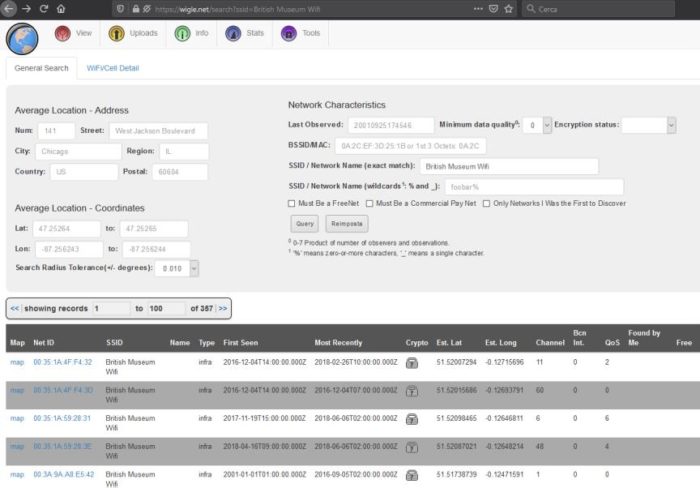Click crypto lock icon for 00:35:1A:59:28:3E row
The height and width of the screenshot is (488, 700).
(412, 447)
